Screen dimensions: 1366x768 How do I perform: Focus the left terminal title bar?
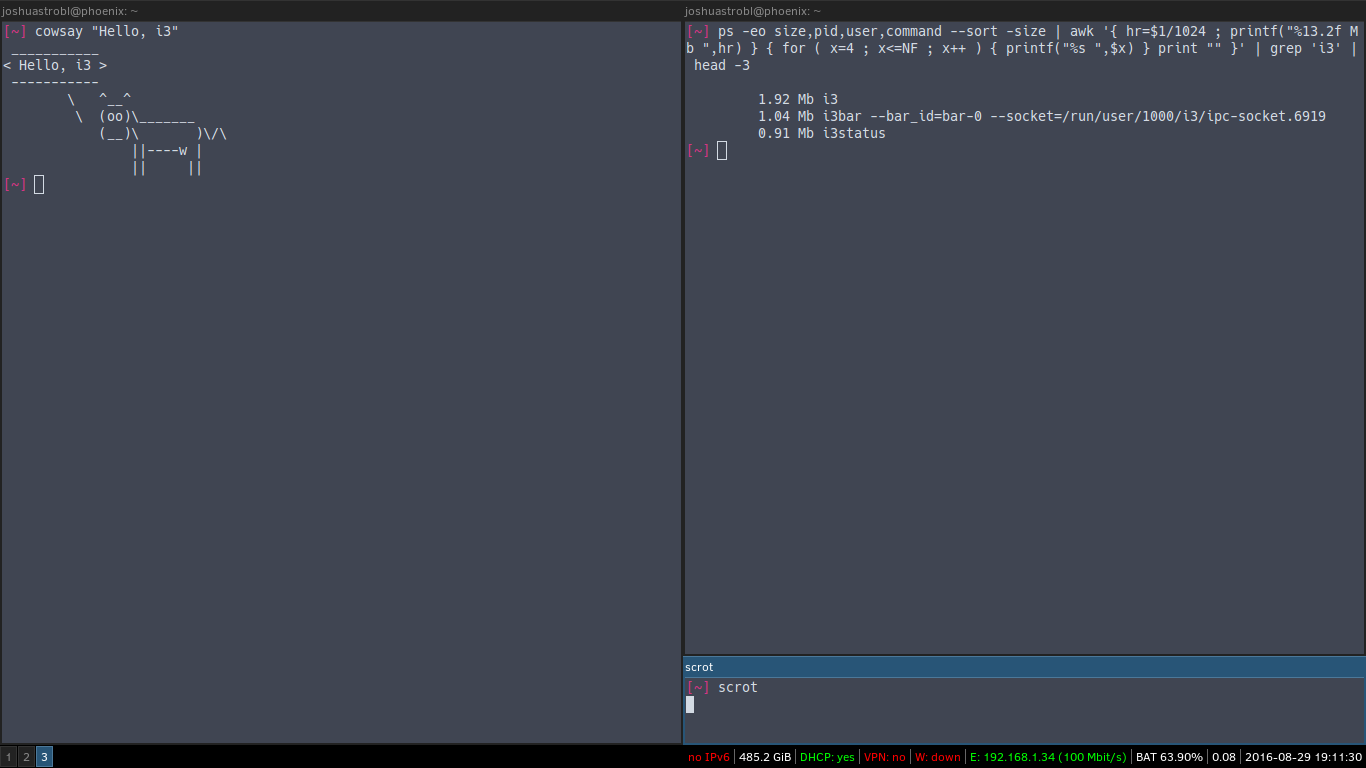point(341,11)
